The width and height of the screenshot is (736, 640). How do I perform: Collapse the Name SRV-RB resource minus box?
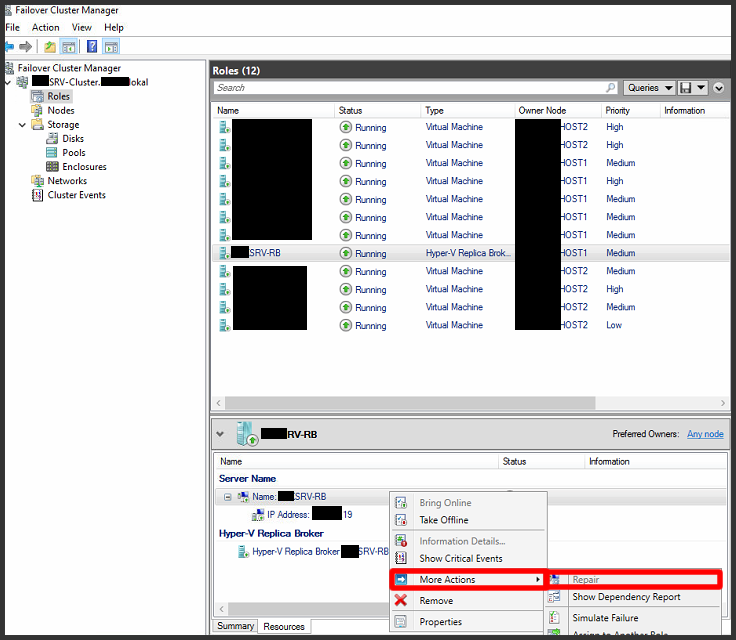[228, 497]
